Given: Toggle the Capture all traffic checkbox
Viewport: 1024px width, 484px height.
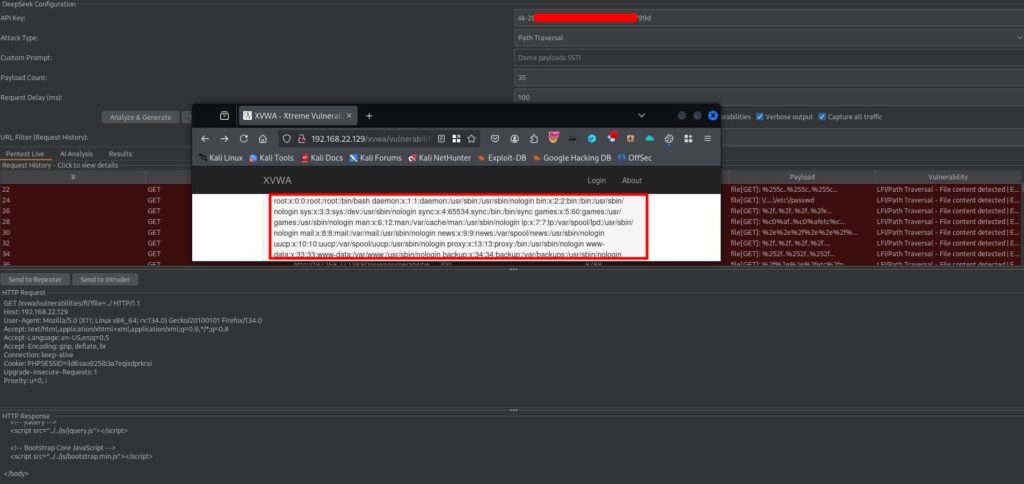Looking at the screenshot, I should (822, 117).
